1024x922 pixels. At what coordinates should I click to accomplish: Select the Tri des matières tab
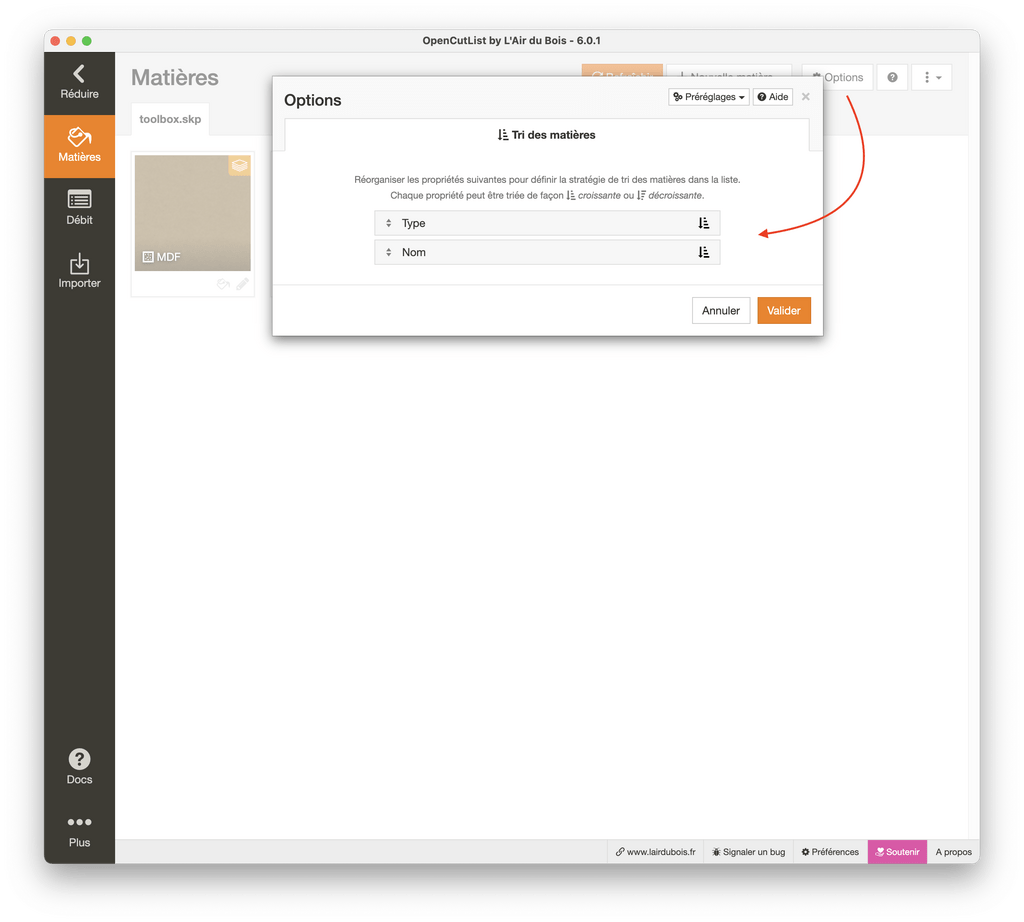[x=547, y=135]
